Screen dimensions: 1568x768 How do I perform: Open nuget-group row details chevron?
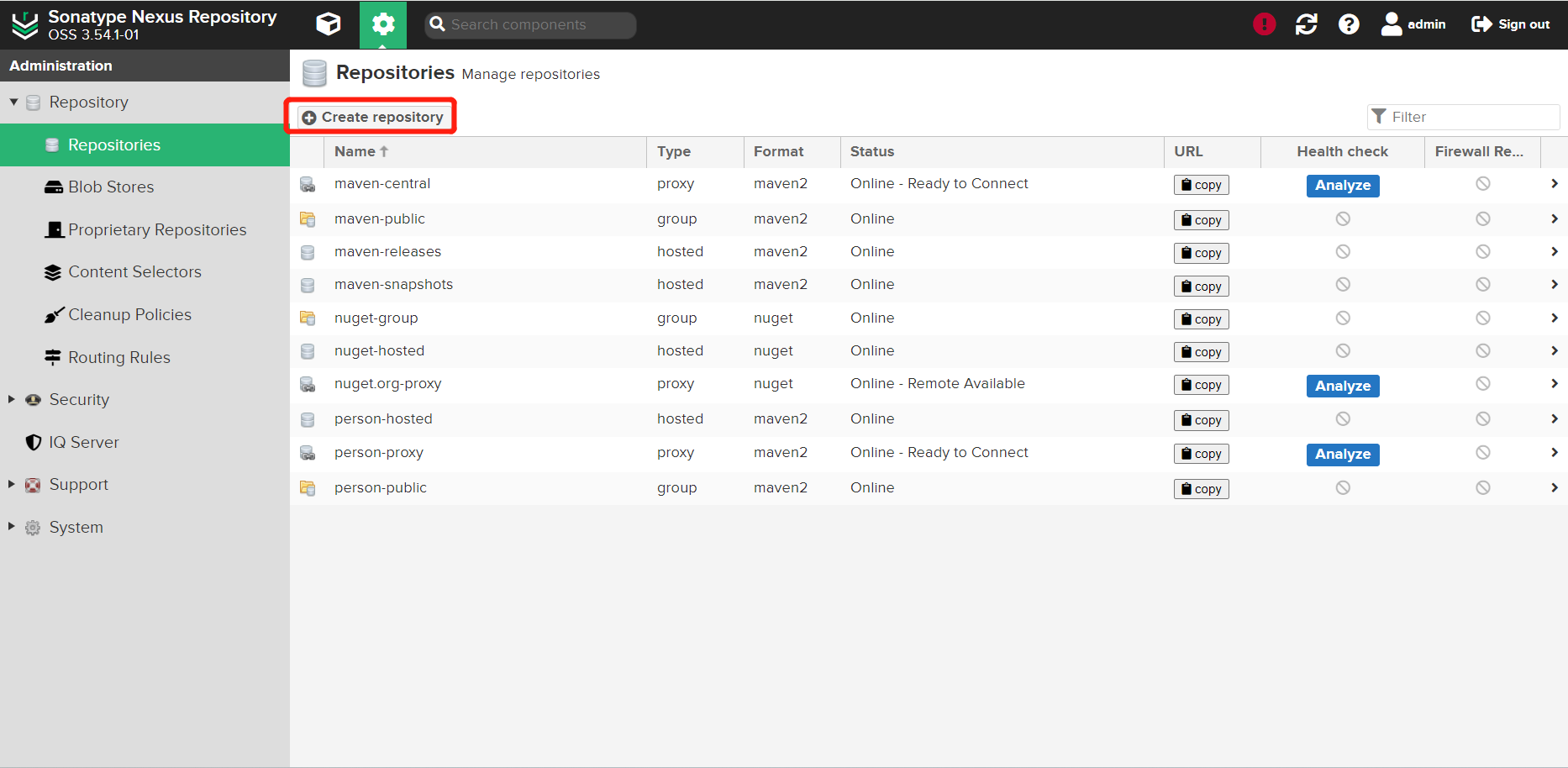(x=1555, y=318)
